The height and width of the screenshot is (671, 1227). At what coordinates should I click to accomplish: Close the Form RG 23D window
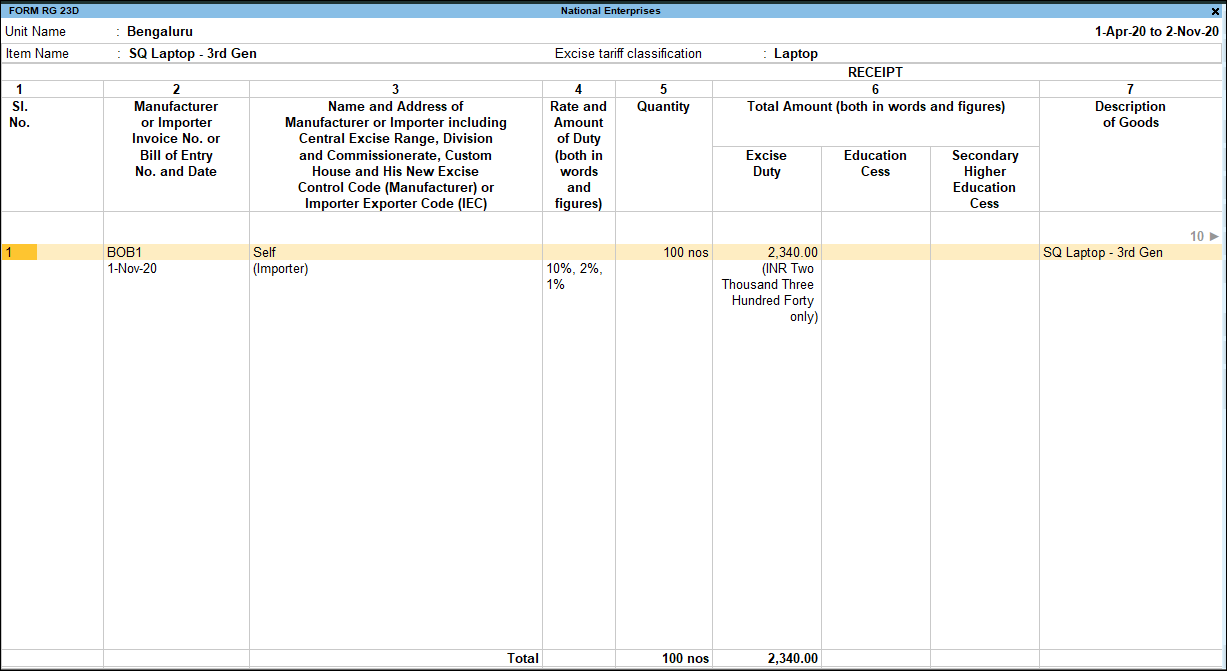[1215, 11]
